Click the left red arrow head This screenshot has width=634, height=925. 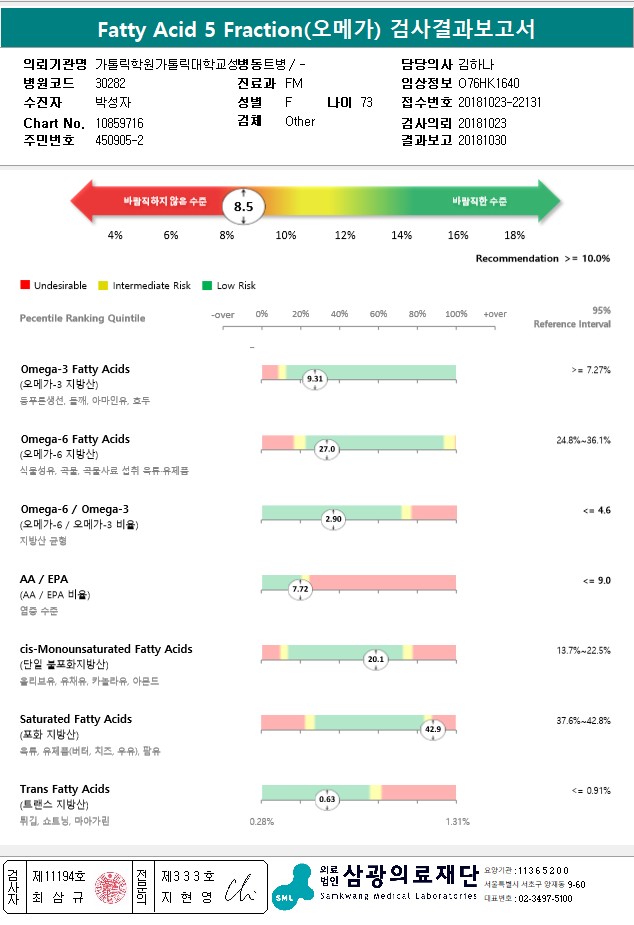[x=83, y=201]
